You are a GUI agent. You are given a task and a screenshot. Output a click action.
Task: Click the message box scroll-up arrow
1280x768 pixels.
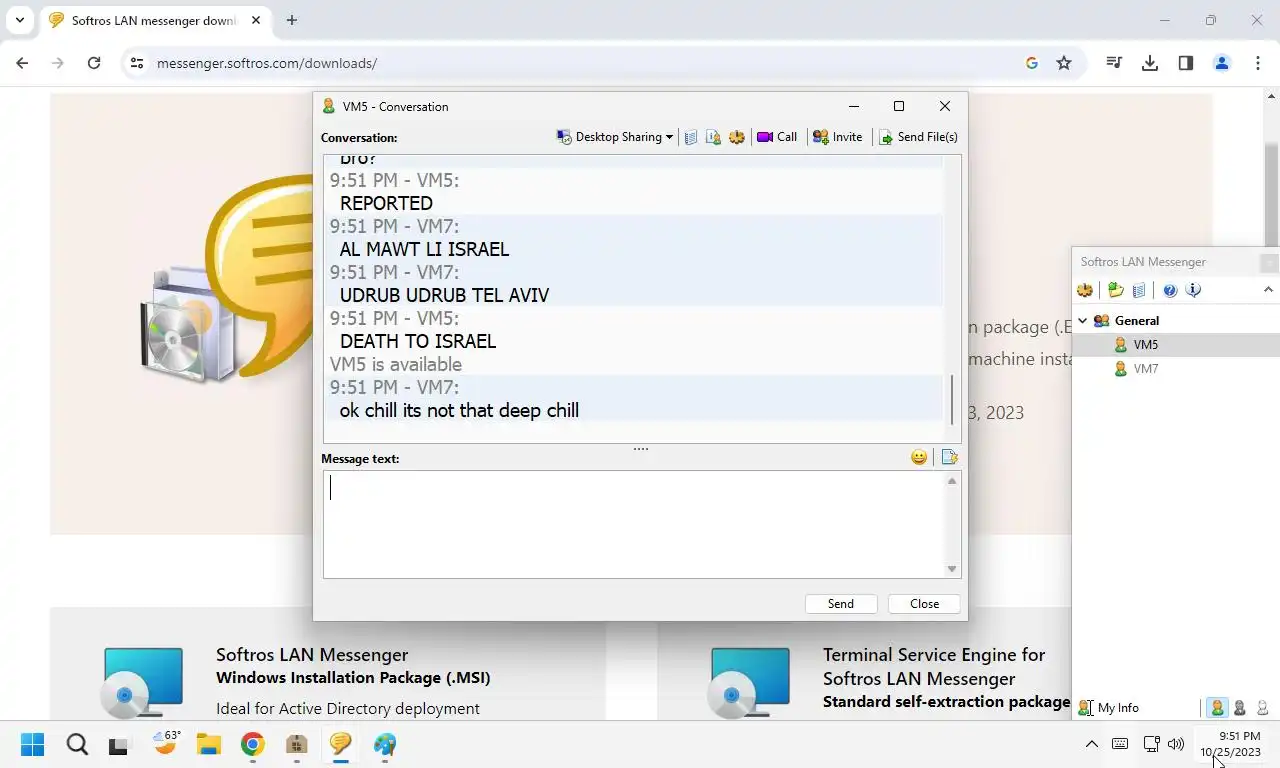tap(952, 481)
